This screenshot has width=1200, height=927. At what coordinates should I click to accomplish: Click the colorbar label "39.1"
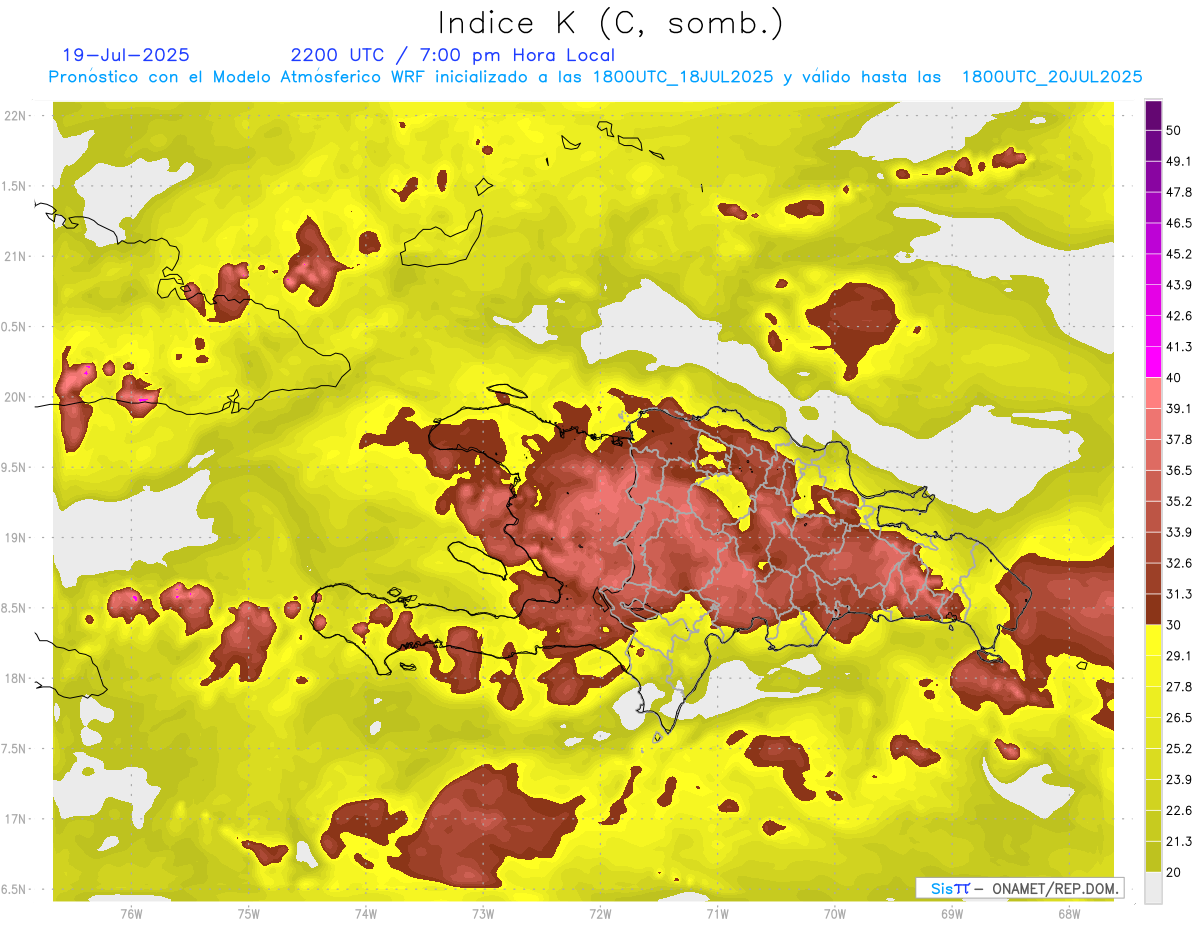tap(1178, 408)
